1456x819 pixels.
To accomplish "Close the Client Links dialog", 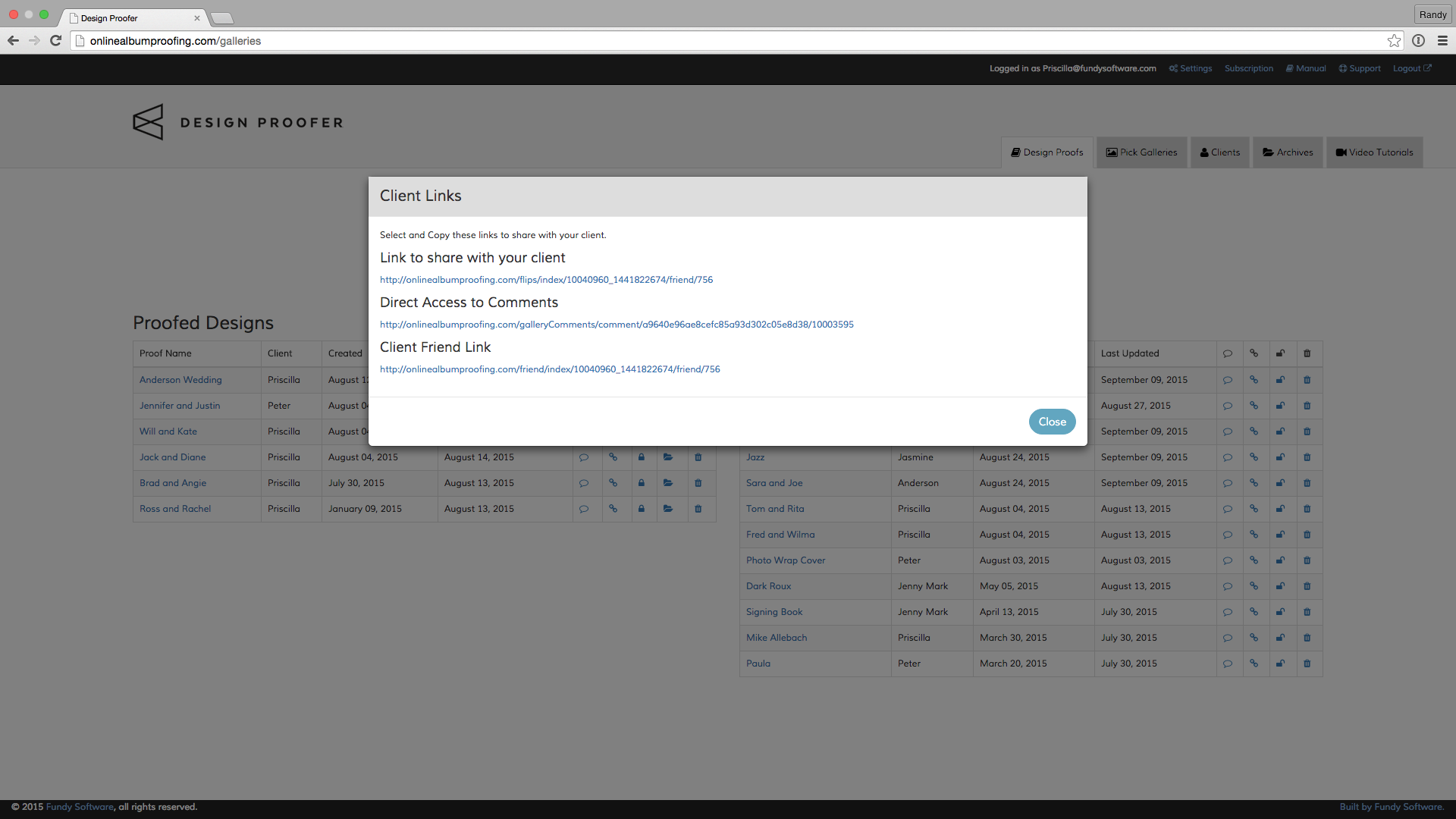I will 1052,422.
